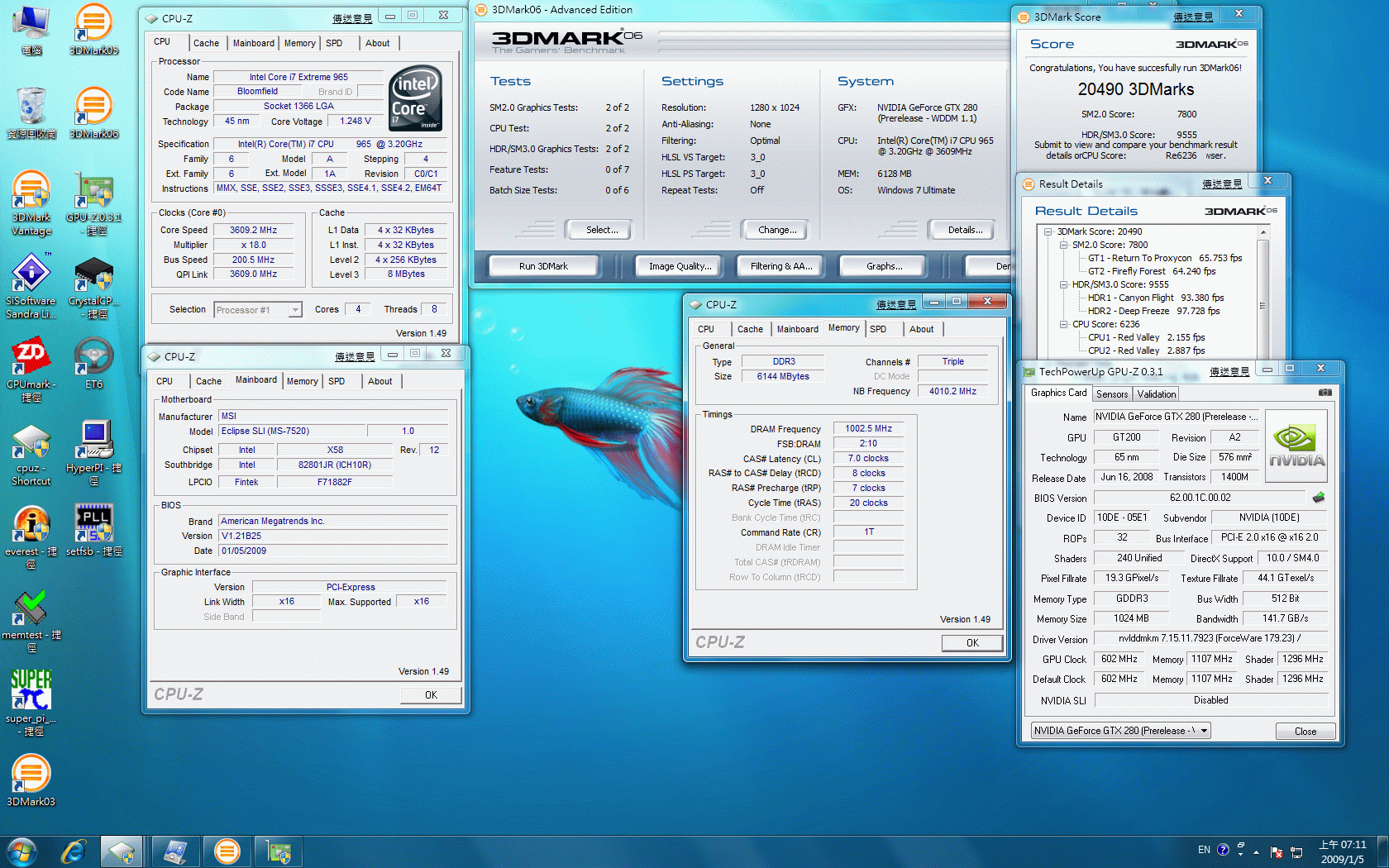
Task: Open 3DMark03 desktop shortcut
Action: (x=31, y=780)
